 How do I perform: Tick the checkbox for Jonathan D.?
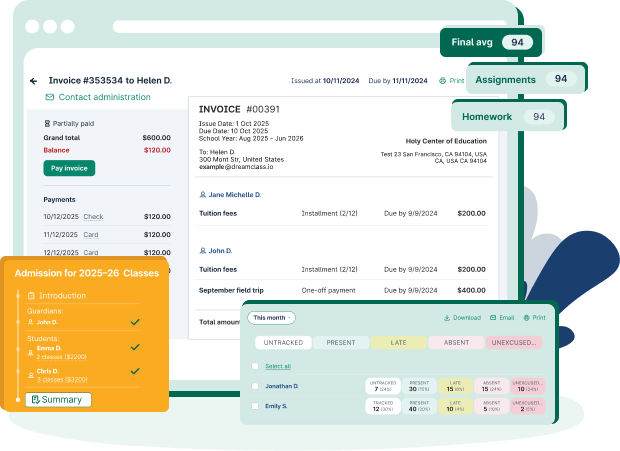point(255,386)
